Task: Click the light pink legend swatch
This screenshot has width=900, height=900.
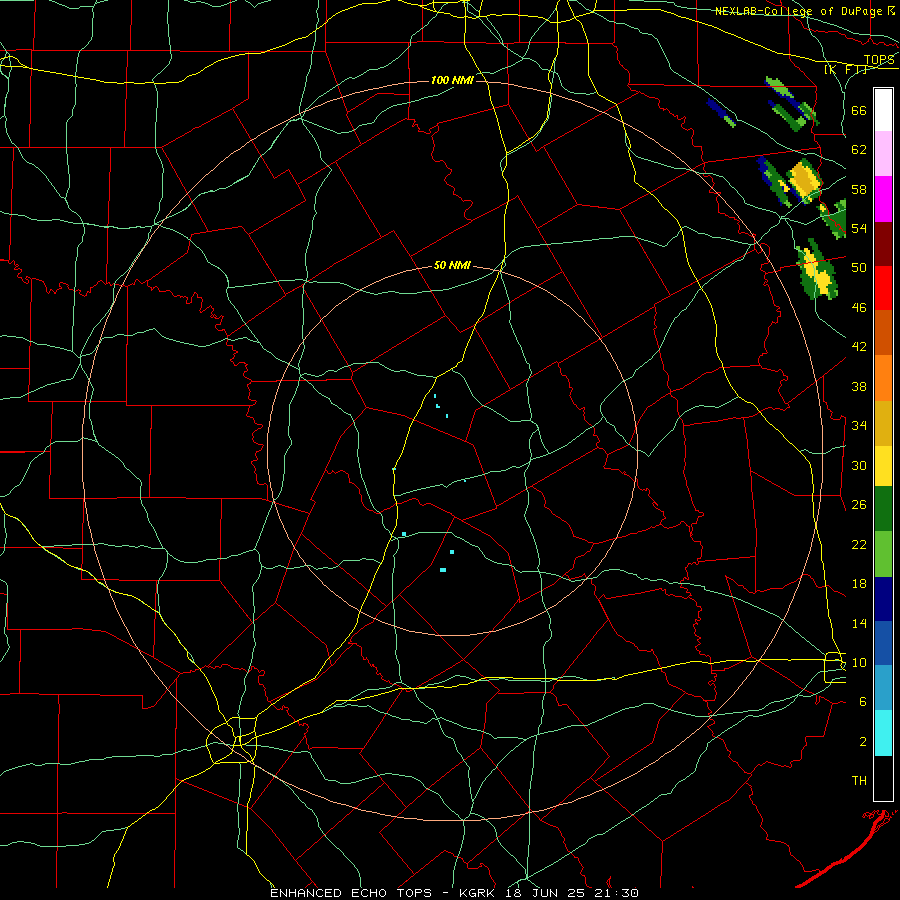Action: pos(883,154)
